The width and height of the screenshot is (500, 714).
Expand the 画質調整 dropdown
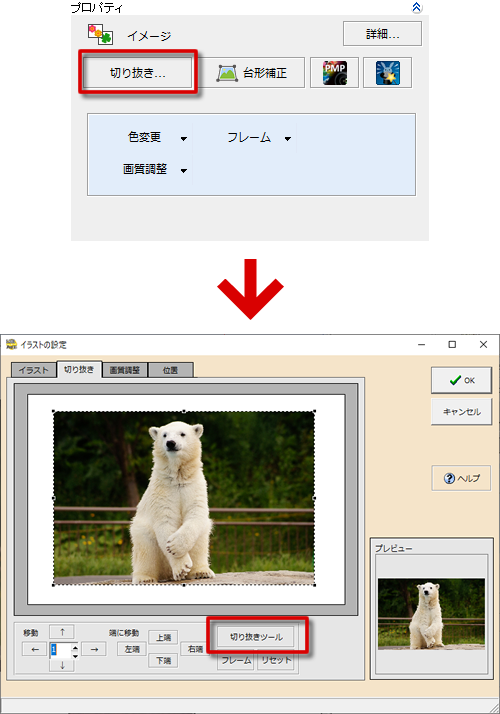(x=184, y=170)
